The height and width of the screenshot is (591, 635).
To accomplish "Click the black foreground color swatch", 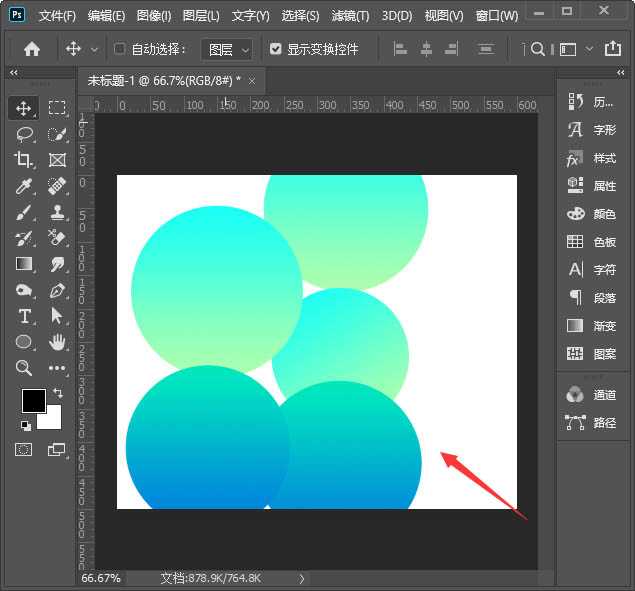I will pyautogui.click(x=33, y=400).
